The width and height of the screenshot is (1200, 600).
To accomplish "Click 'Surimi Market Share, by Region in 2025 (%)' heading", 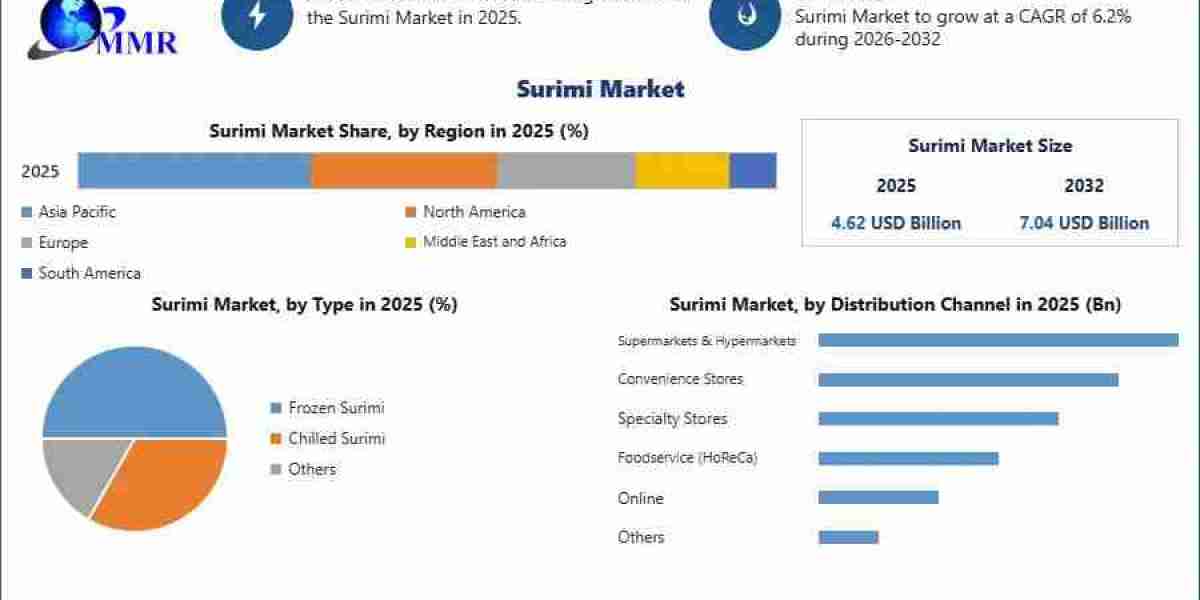I will pos(399,131).
